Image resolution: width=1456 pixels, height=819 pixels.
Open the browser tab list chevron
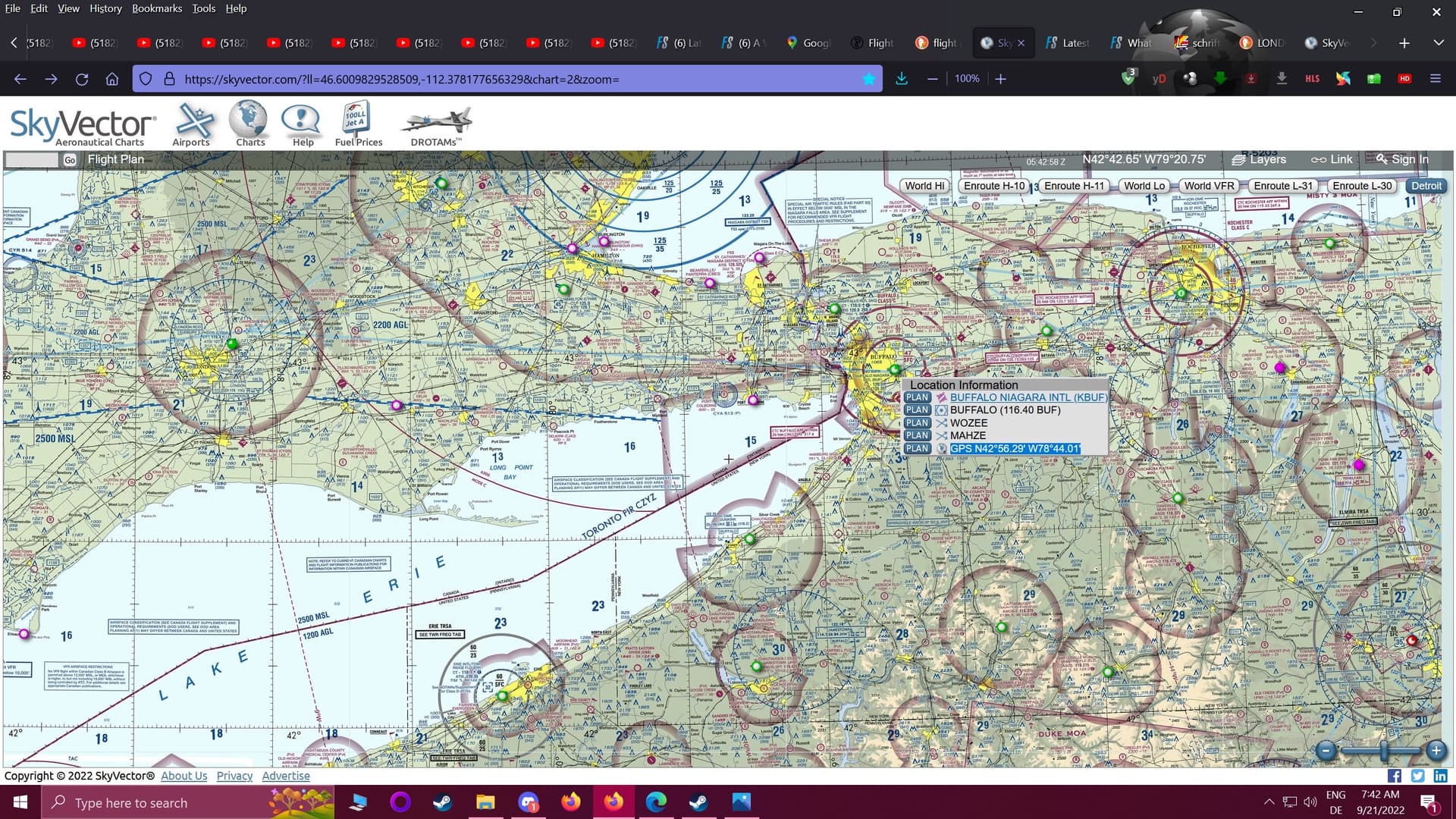pos(1438,43)
